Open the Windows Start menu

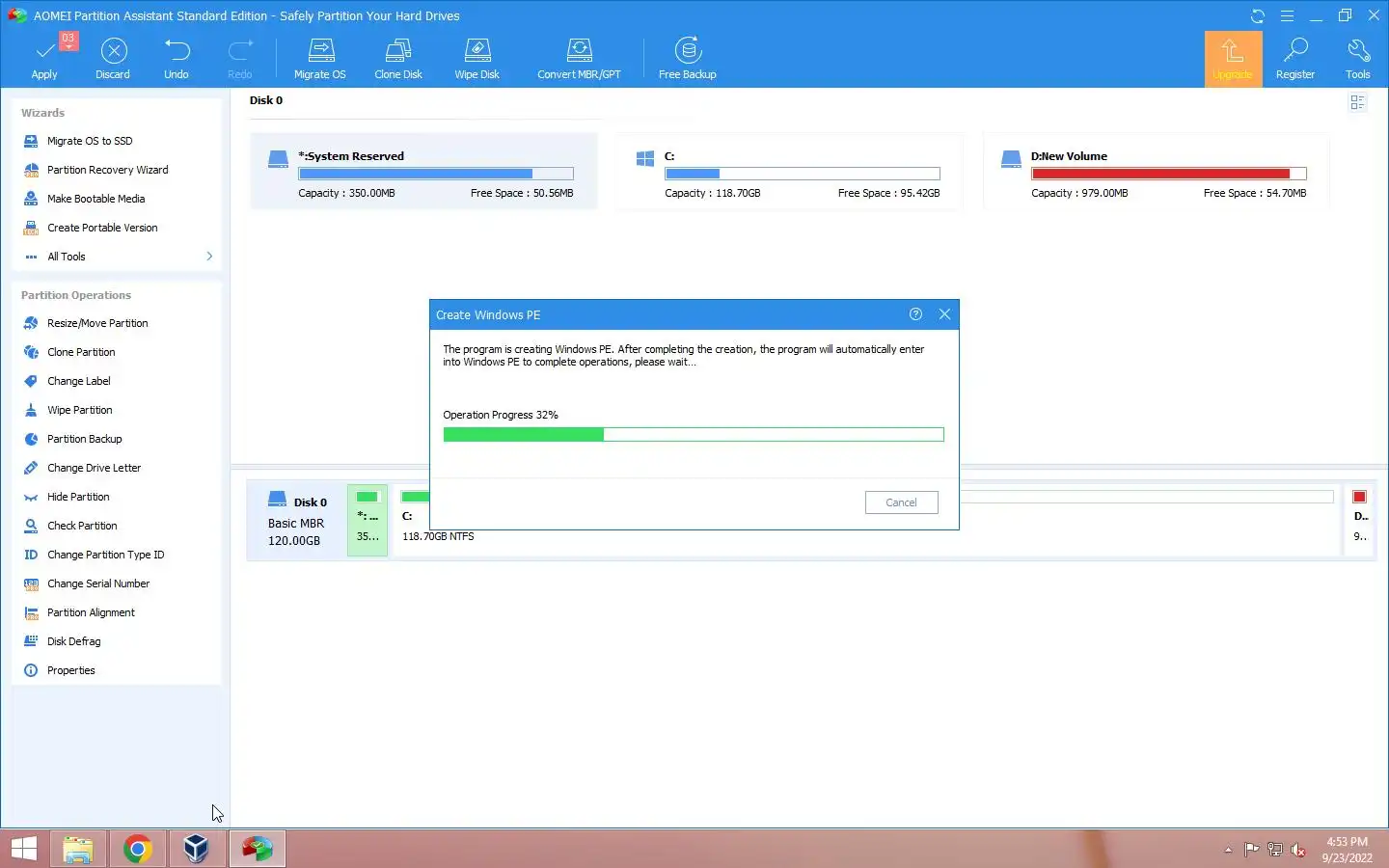[x=23, y=849]
